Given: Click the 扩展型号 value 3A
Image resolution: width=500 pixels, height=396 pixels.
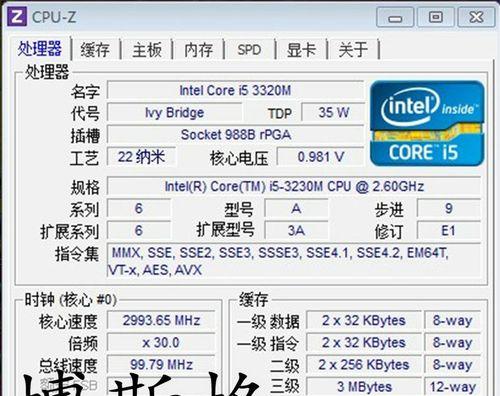Looking at the screenshot, I should click(296, 231).
